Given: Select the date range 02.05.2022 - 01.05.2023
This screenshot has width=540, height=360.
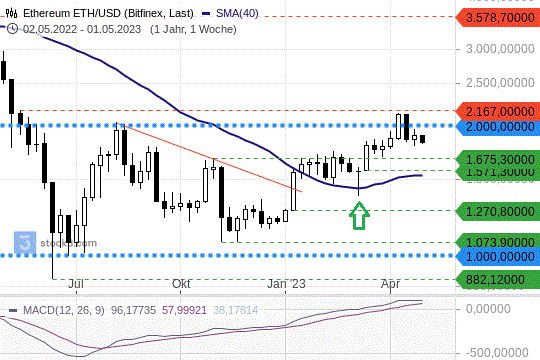Looking at the screenshot, I should [x=82, y=29].
